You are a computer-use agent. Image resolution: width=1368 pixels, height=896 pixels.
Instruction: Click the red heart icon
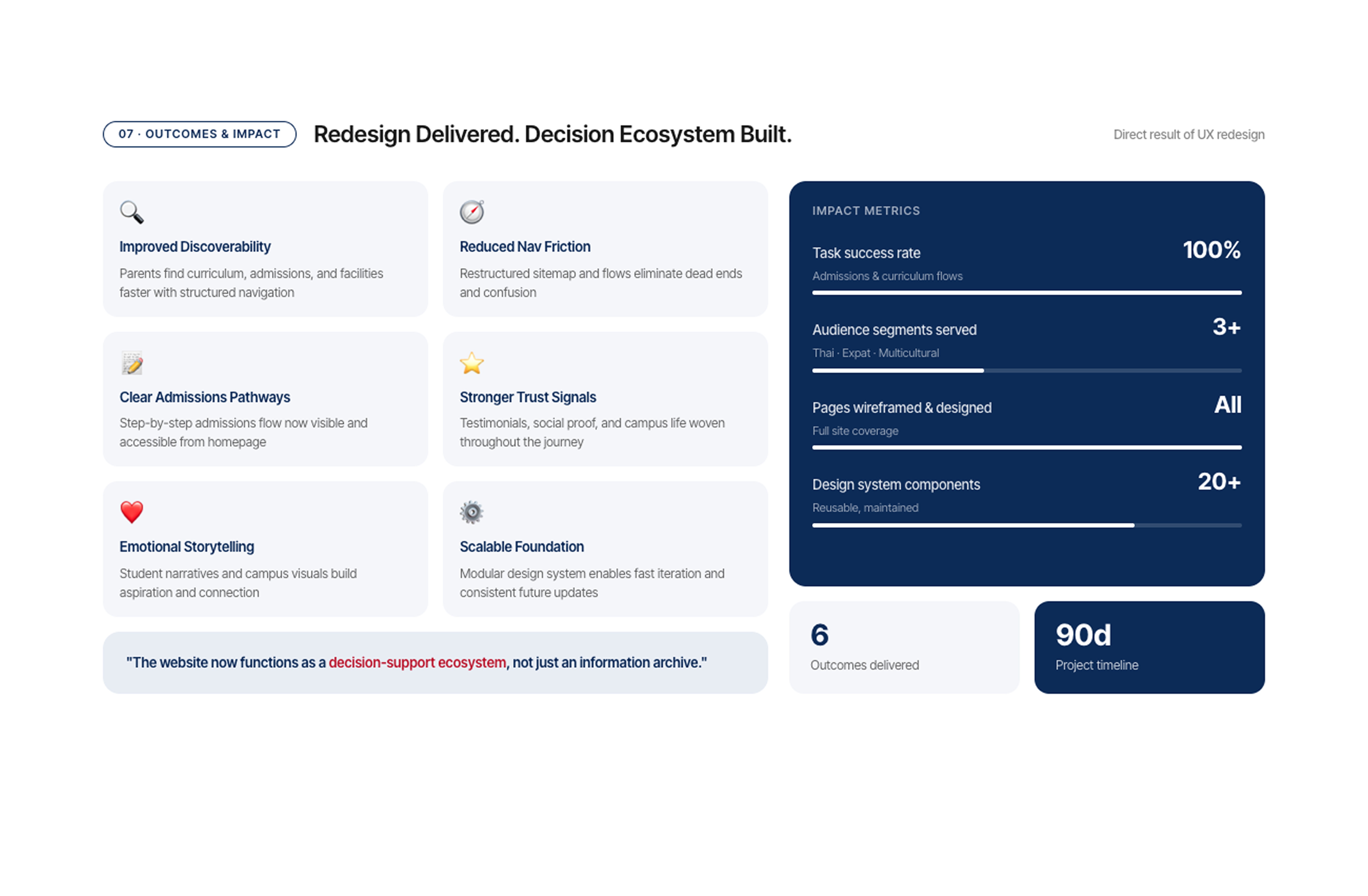[x=132, y=512]
